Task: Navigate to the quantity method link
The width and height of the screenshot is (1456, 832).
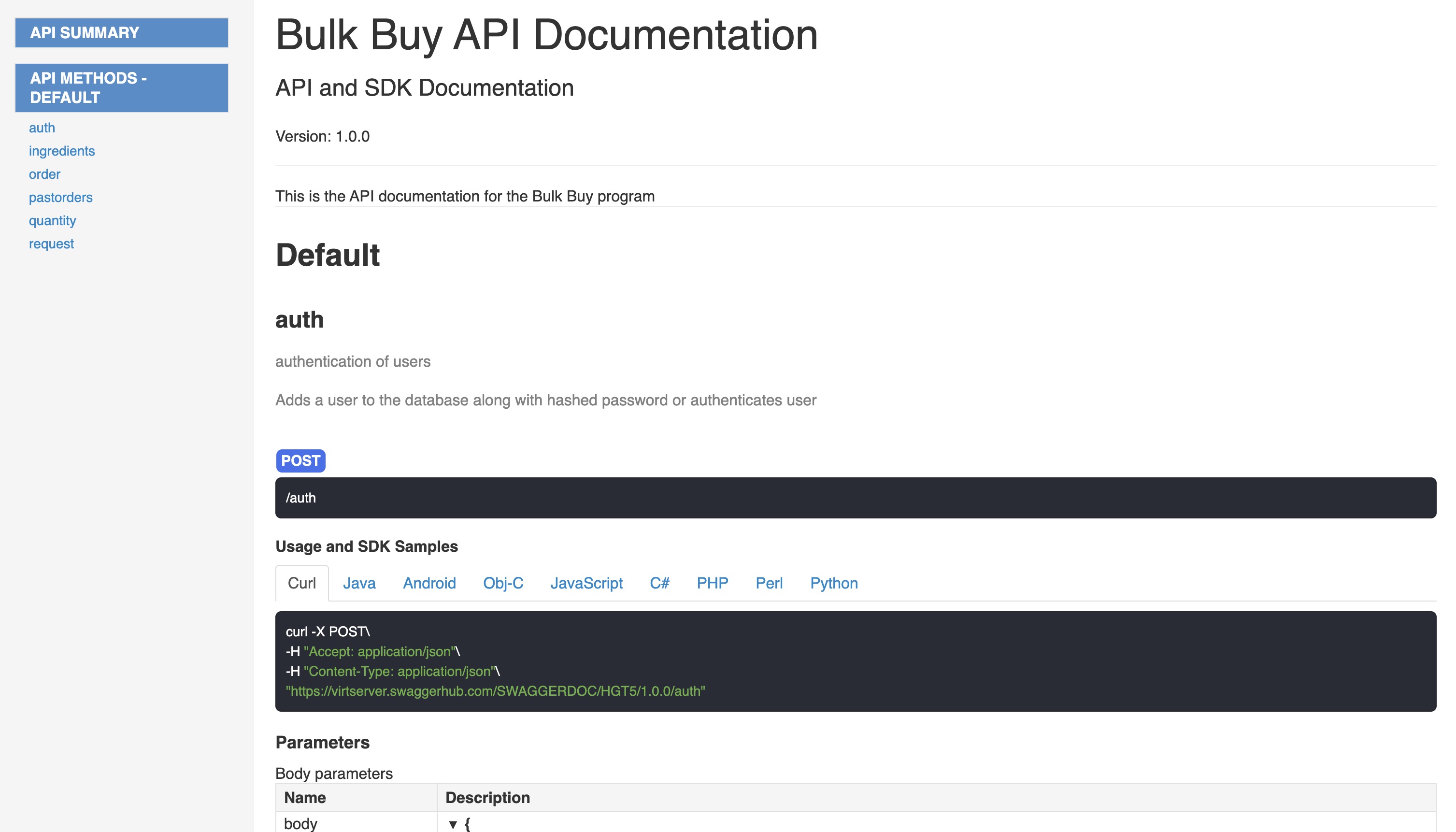Action: [52, 221]
